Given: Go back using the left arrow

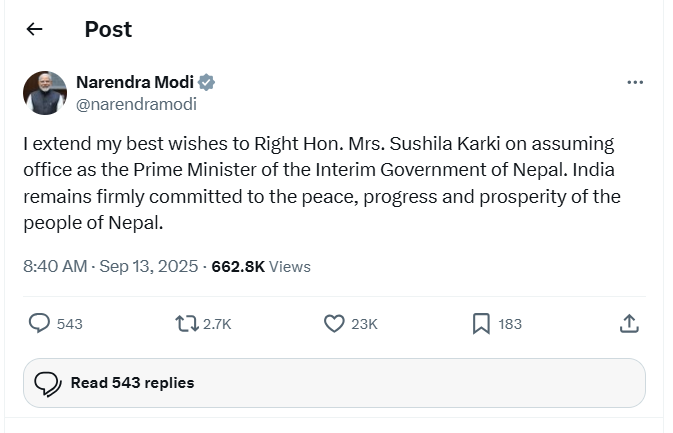Looking at the screenshot, I should click(x=34, y=29).
